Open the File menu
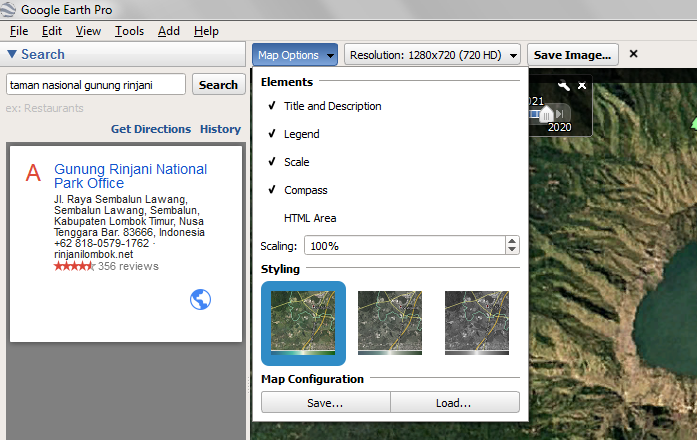The height and width of the screenshot is (440, 697). [x=19, y=31]
